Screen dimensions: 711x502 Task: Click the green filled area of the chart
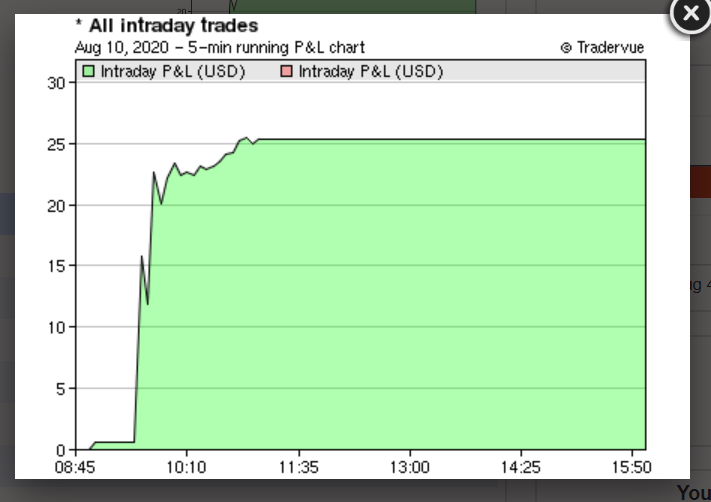[x=400, y=300]
